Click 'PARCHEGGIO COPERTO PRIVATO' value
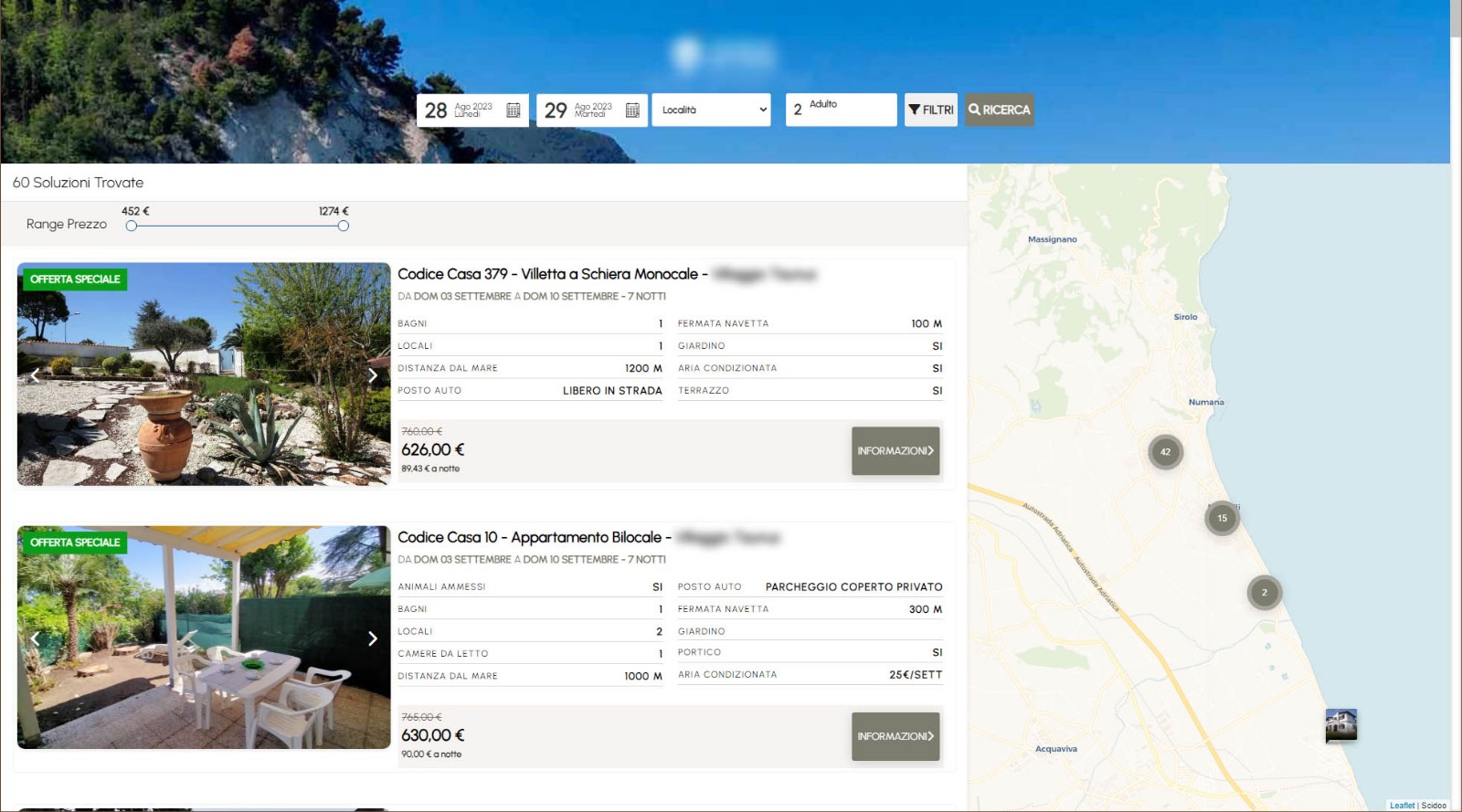The width and height of the screenshot is (1462, 812). (x=854, y=587)
